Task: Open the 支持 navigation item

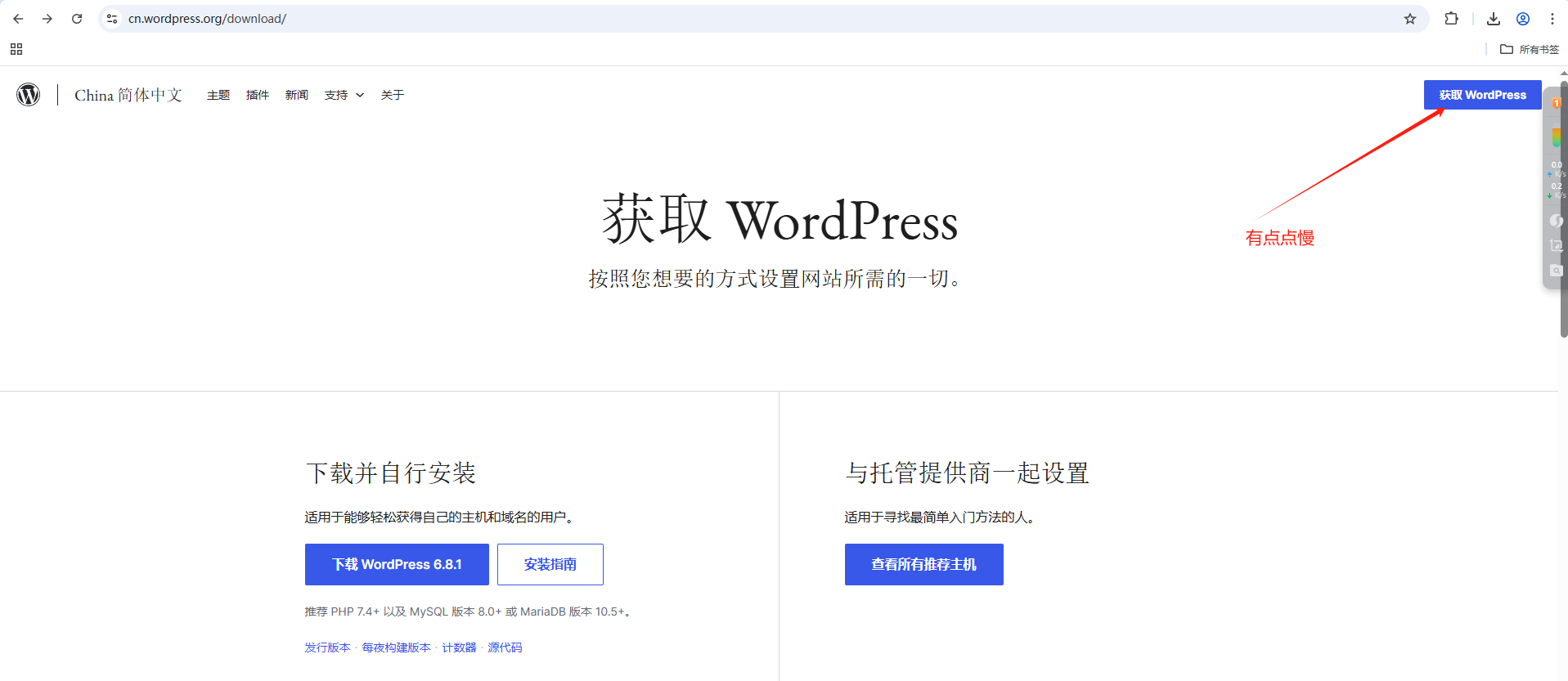Action: tap(336, 96)
